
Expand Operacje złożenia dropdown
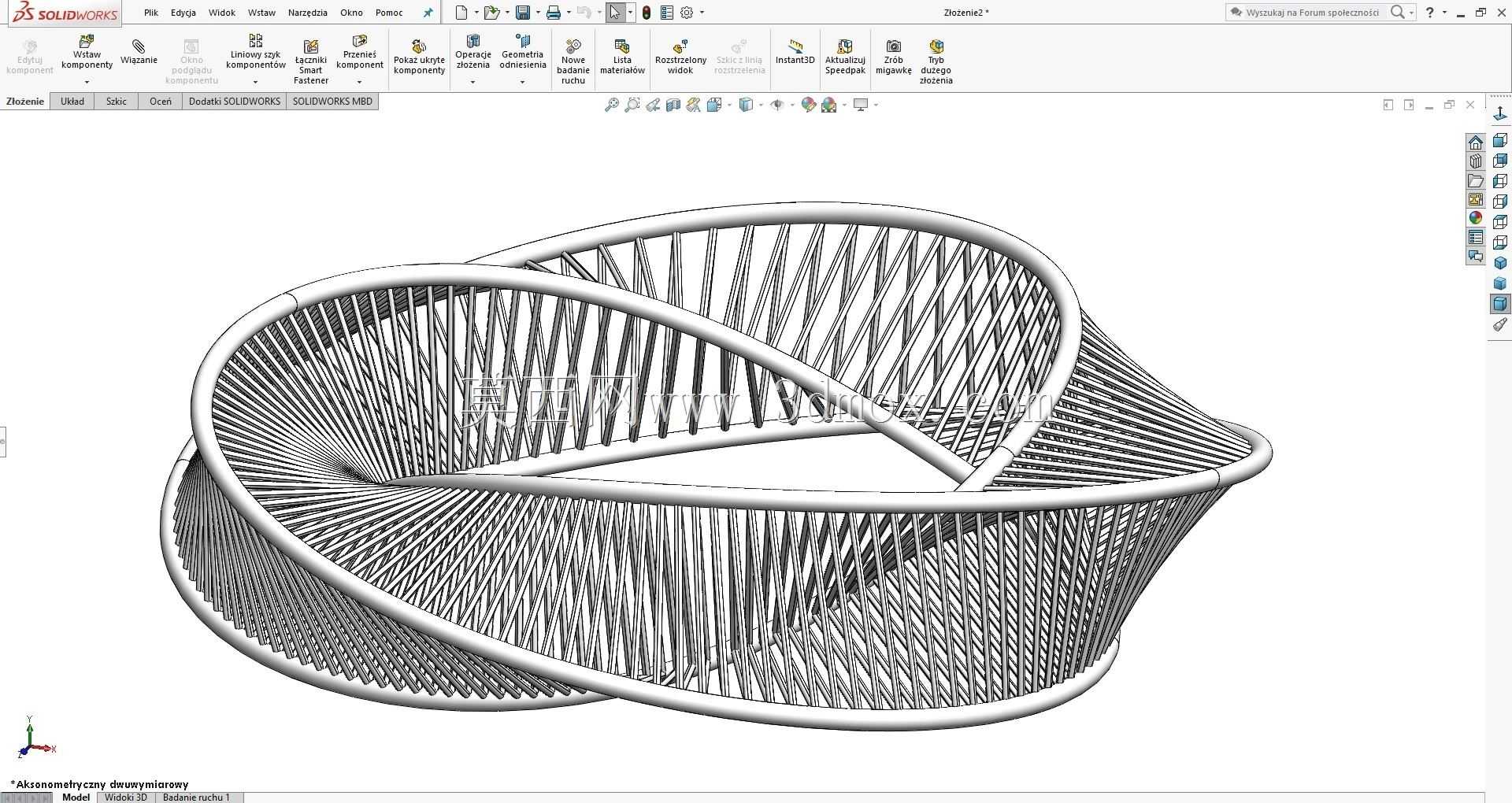click(x=472, y=82)
